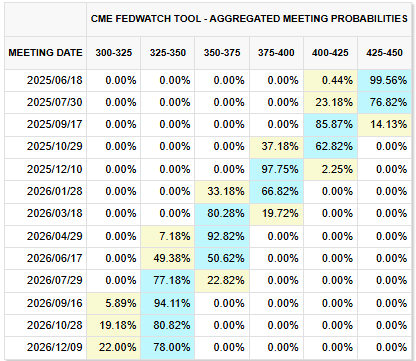Screen dimensions: 416x361
Task: Click the 5.89% cell for 2026/09/16
Action: click(114, 303)
